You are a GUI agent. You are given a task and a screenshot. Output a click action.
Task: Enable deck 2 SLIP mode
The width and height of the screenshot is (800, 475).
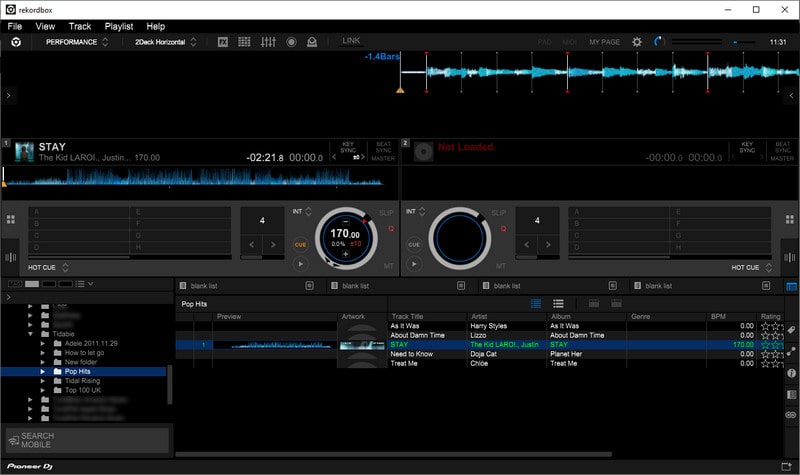[498, 212]
